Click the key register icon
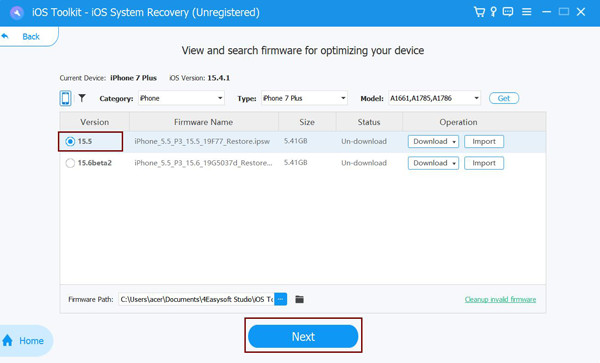This screenshot has height=363, width=600. [493, 12]
